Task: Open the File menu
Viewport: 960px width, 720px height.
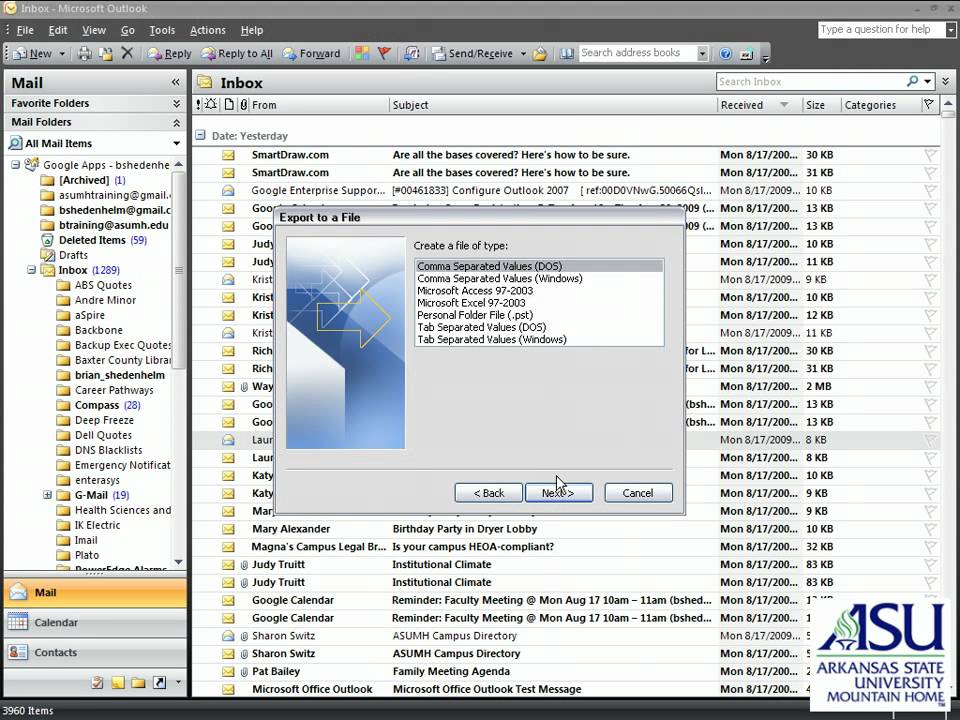Action: point(25,30)
